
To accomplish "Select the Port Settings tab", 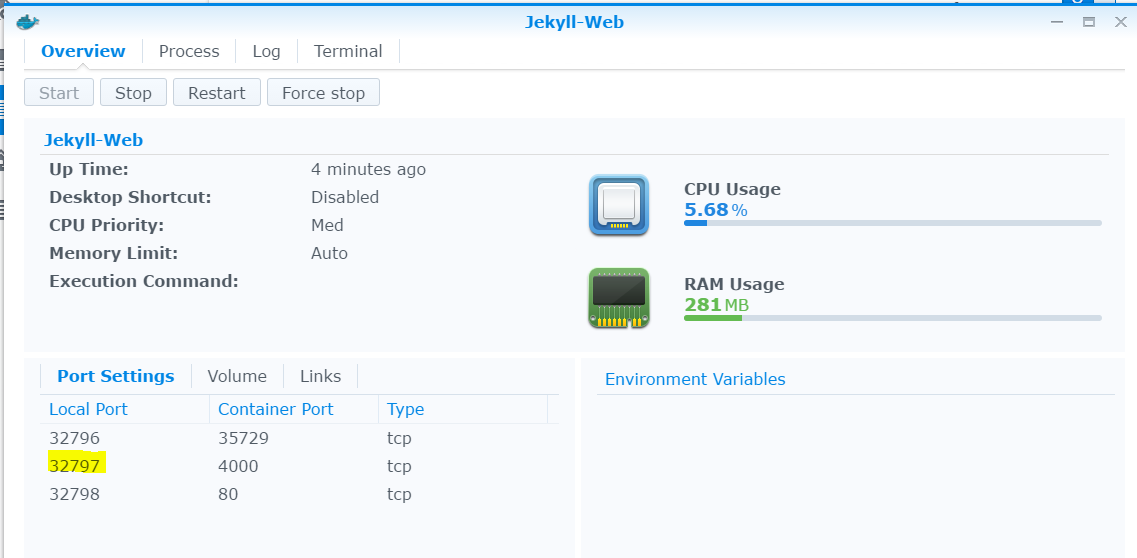I will (x=115, y=376).
